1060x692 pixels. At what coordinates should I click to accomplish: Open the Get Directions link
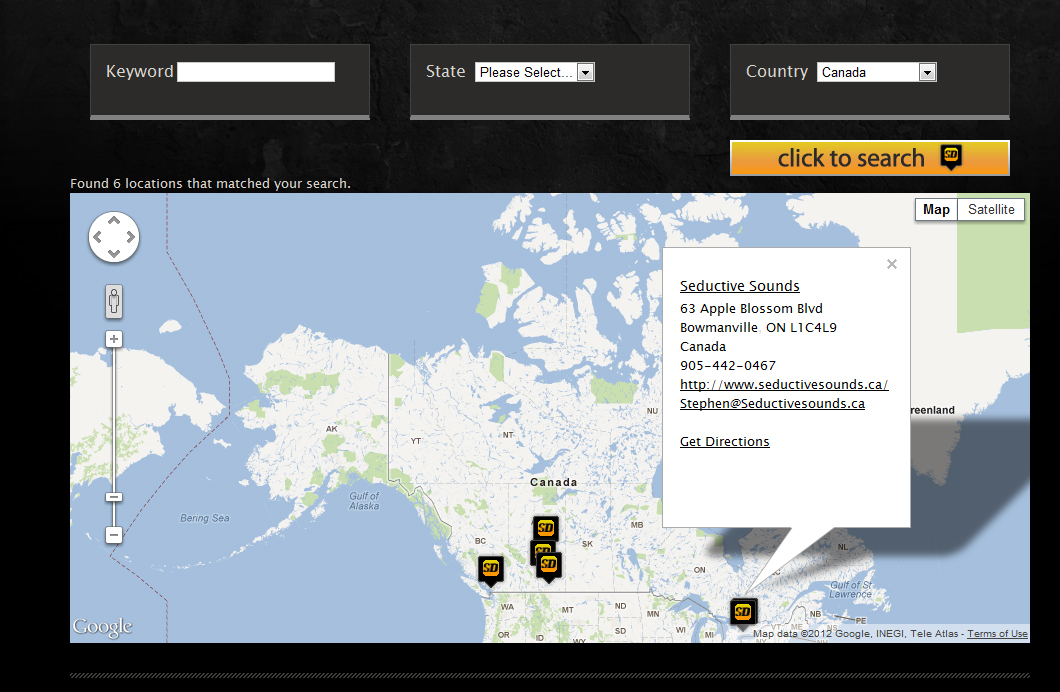click(725, 441)
